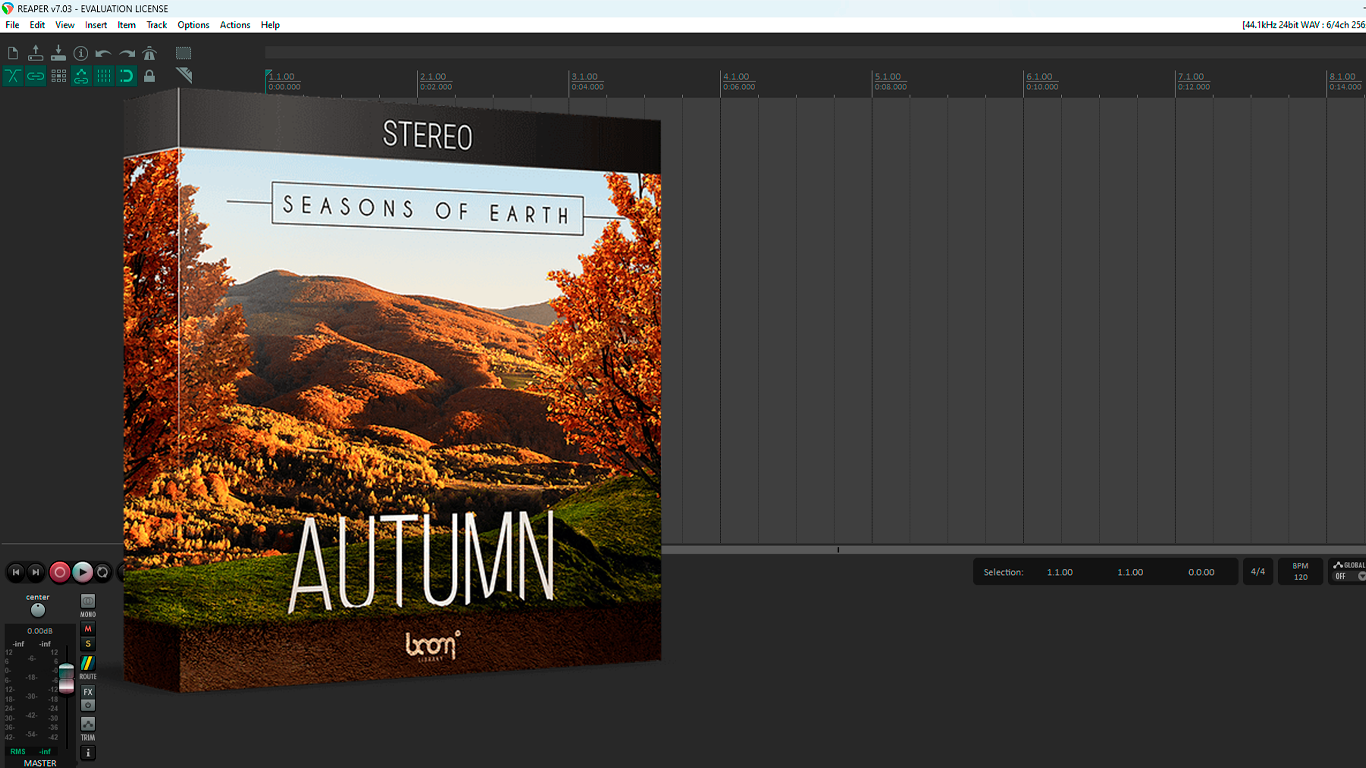Open master ROUTE routing button
1366x768 pixels.
88,664
